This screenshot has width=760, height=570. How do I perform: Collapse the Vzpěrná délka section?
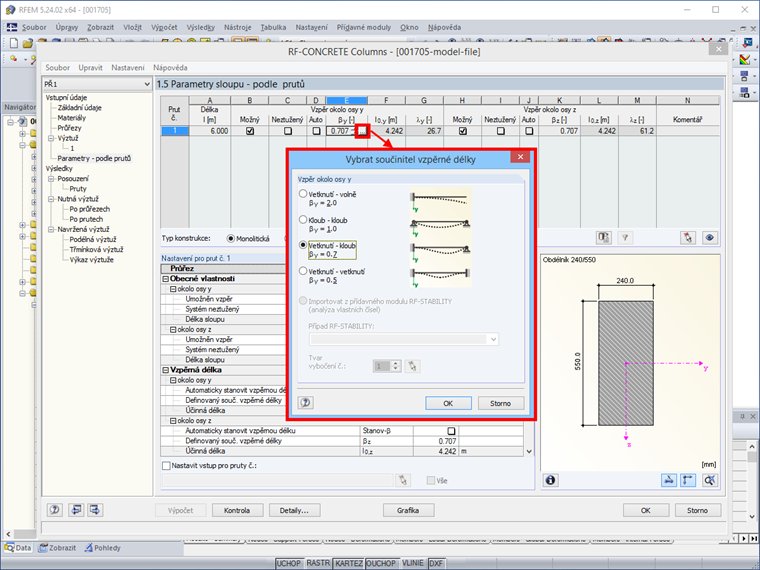click(x=165, y=370)
